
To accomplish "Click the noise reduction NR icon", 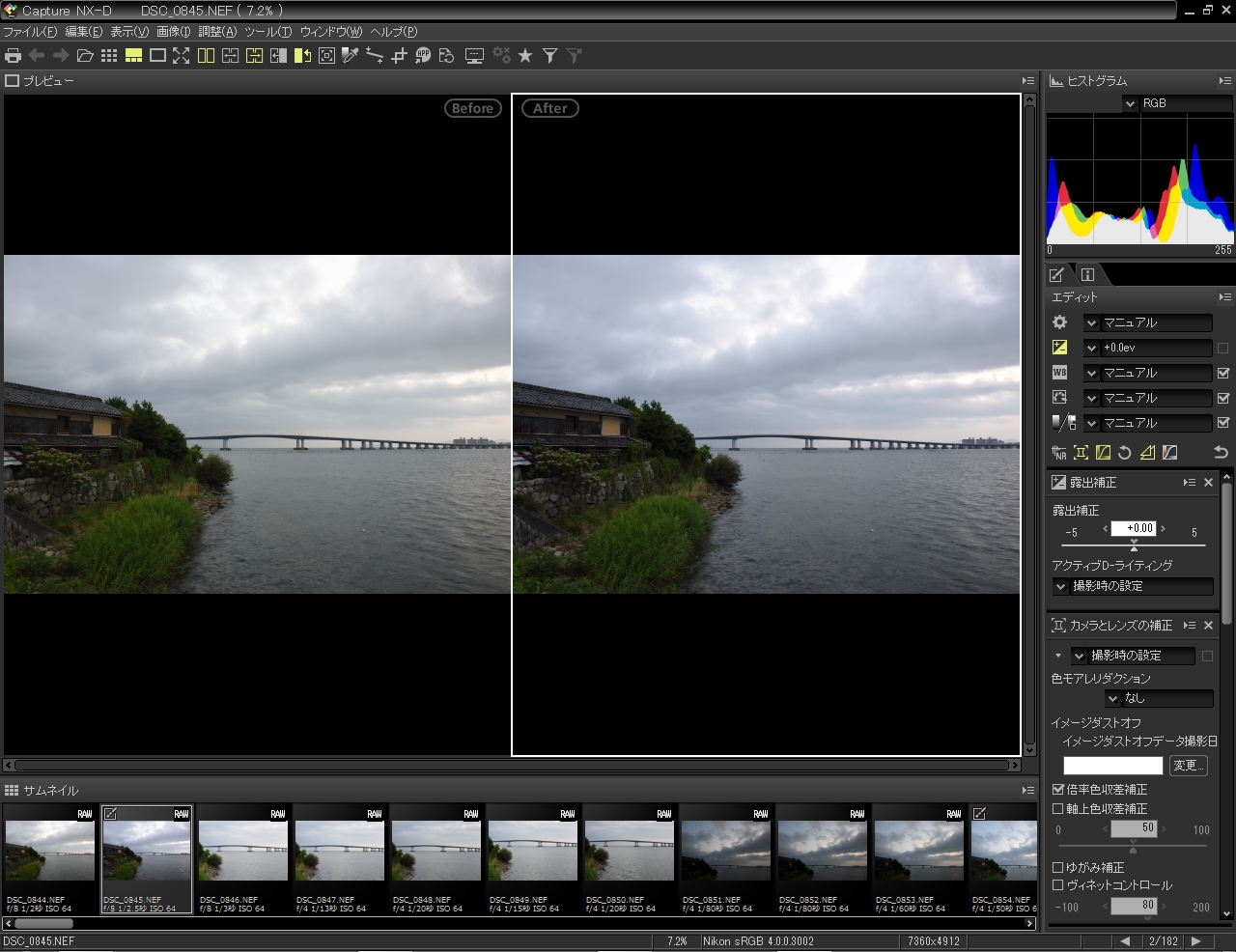I will [1059, 452].
